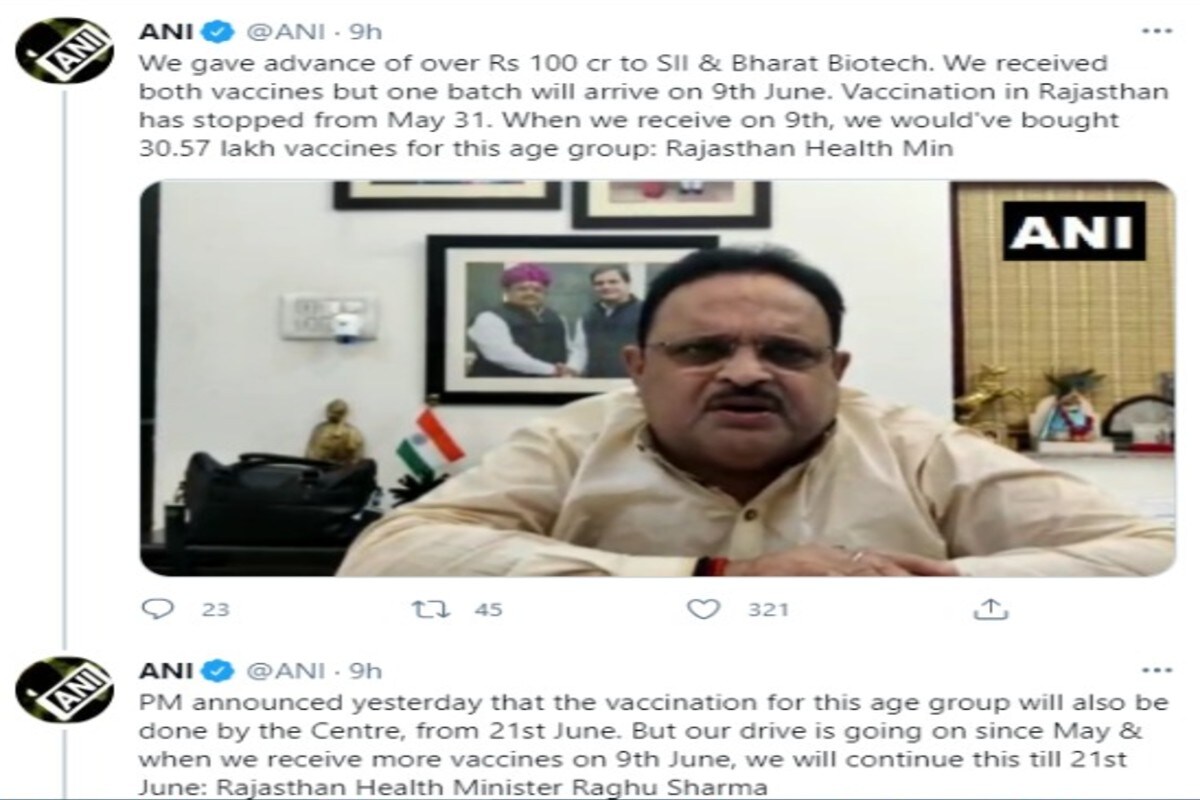Click ANI avatar on second tweet
This screenshot has height=800, width=1200.
click(x=65, y=690)
